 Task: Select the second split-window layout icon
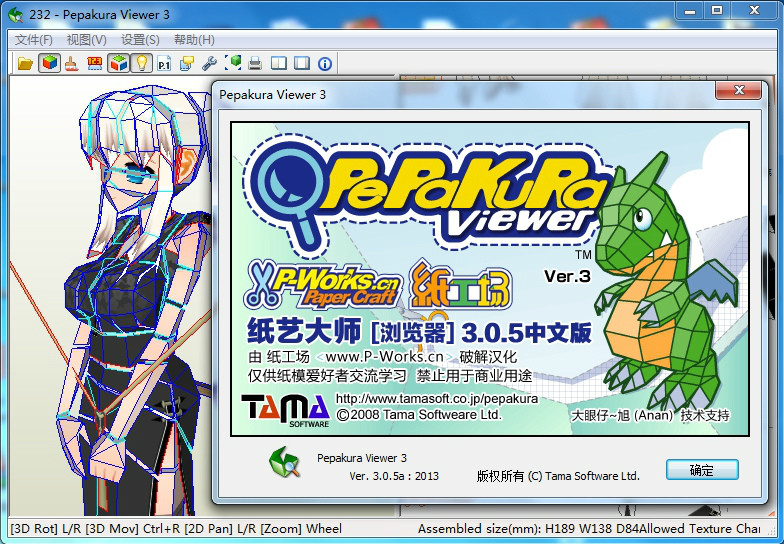click(302, 64)
